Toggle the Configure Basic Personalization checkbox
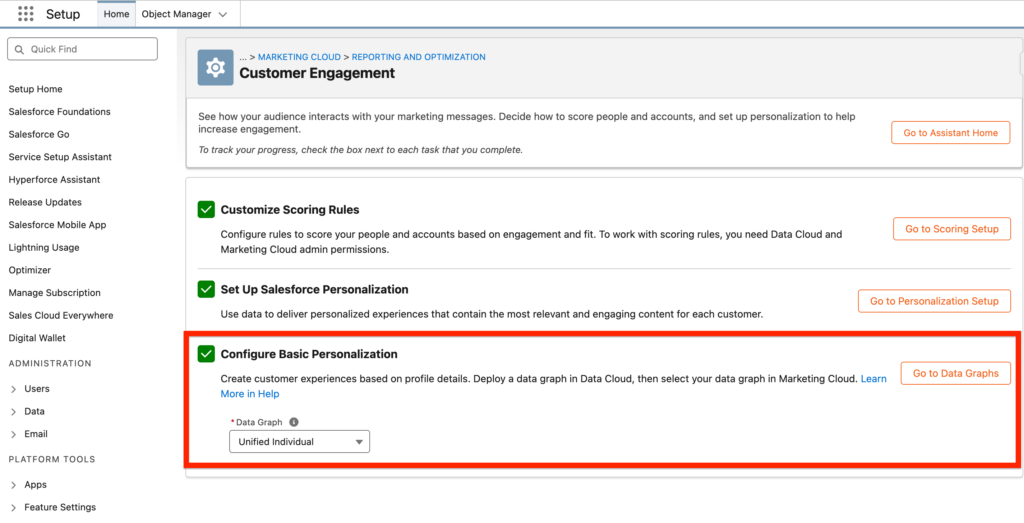The height and width of the screenshot is (523, 1024). 206,354
